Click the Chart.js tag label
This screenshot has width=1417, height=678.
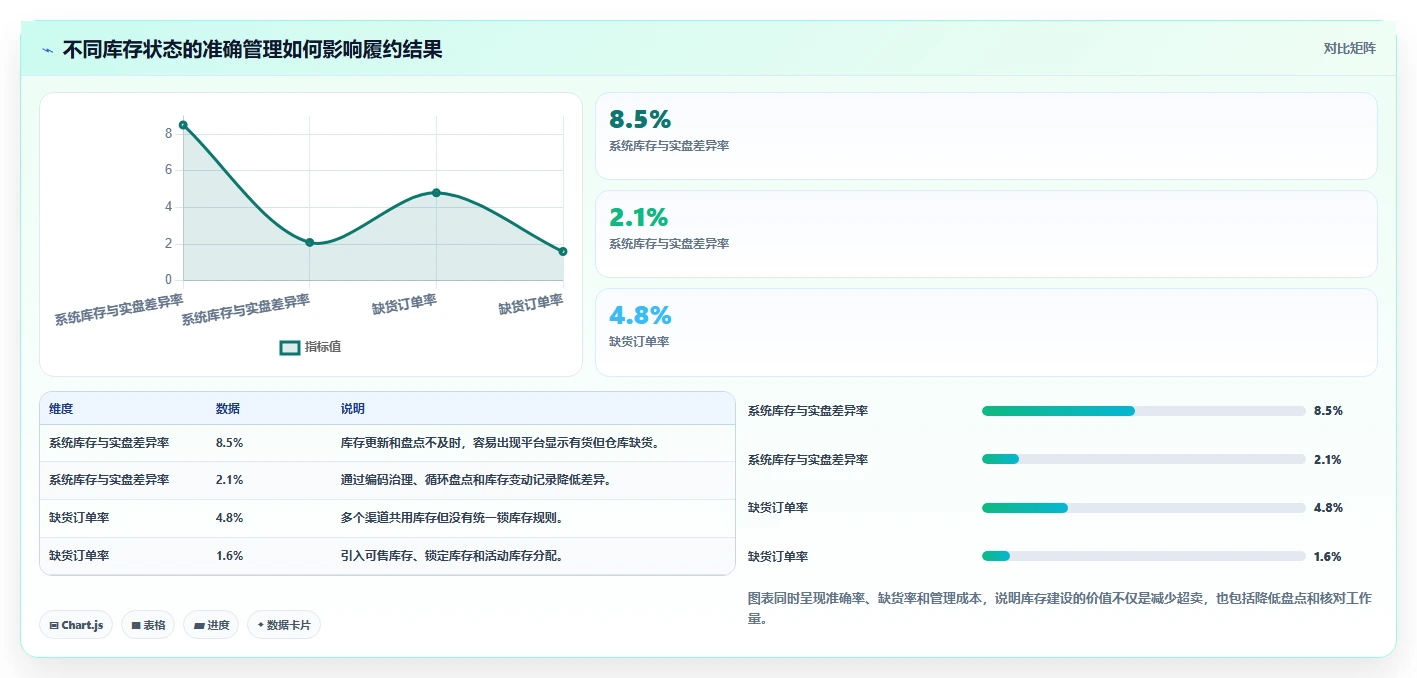(82, 625)
